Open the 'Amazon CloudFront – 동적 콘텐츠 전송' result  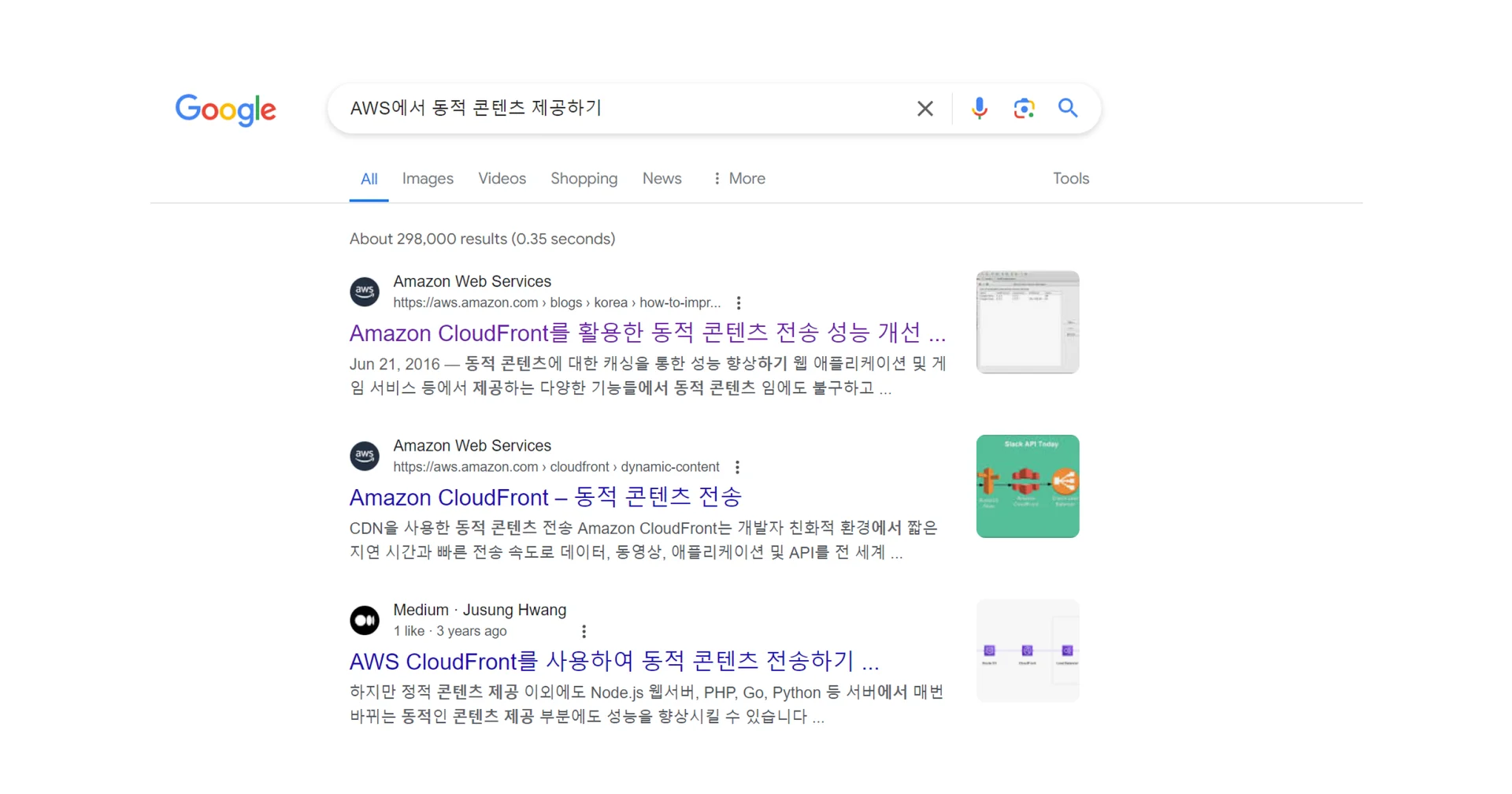(x=546, y=497)
